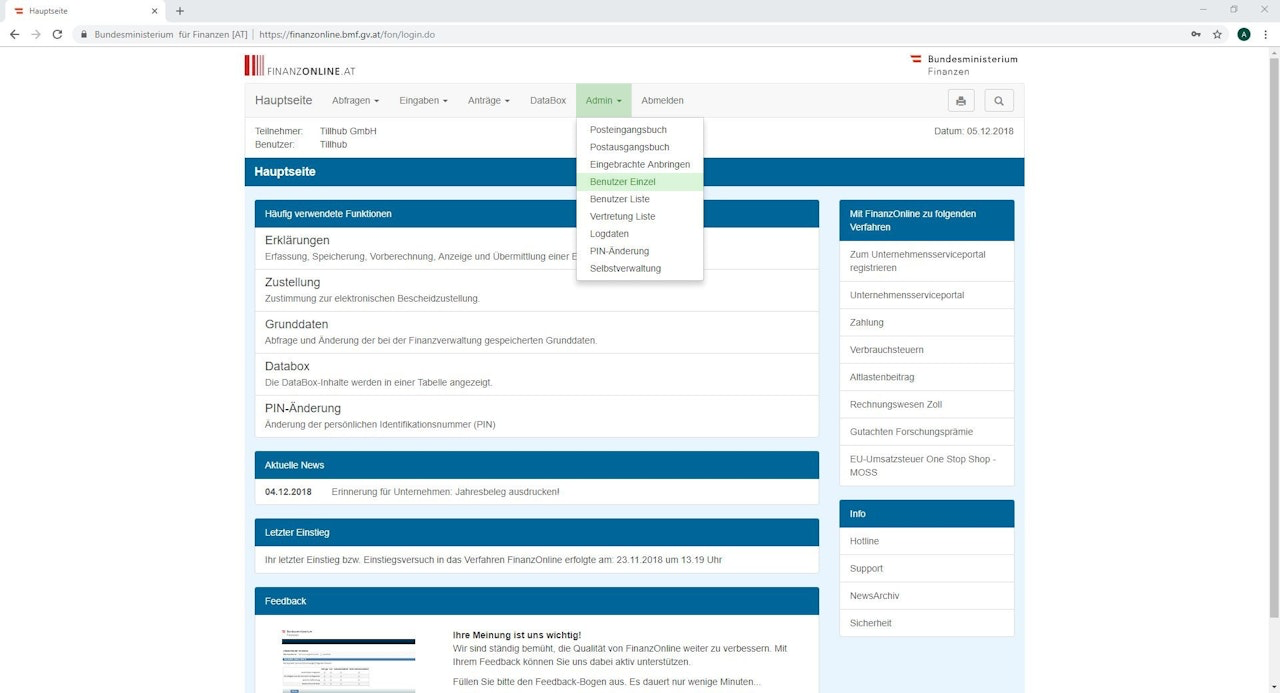Open Erklärungen function link

pos(297,240)
